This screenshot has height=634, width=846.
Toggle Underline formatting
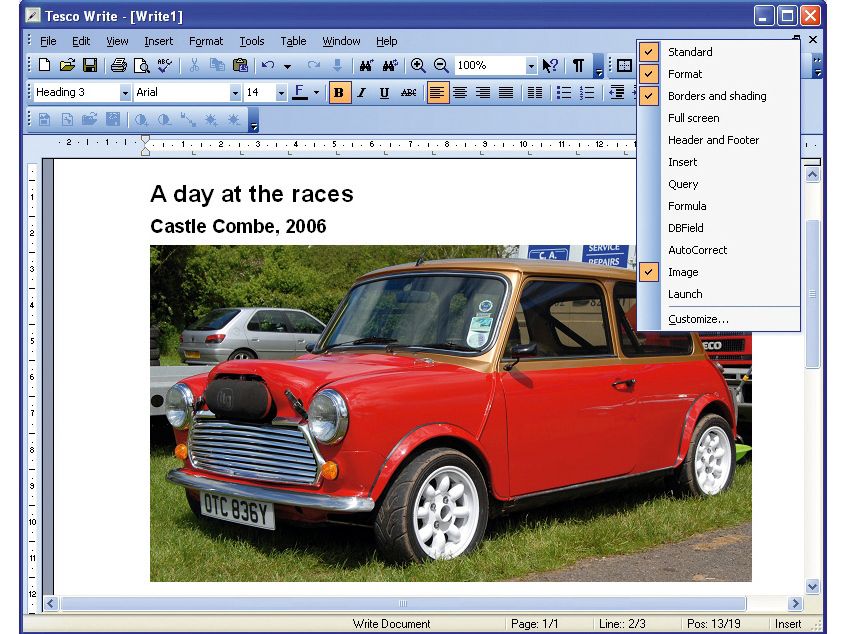tap(384, 93)
